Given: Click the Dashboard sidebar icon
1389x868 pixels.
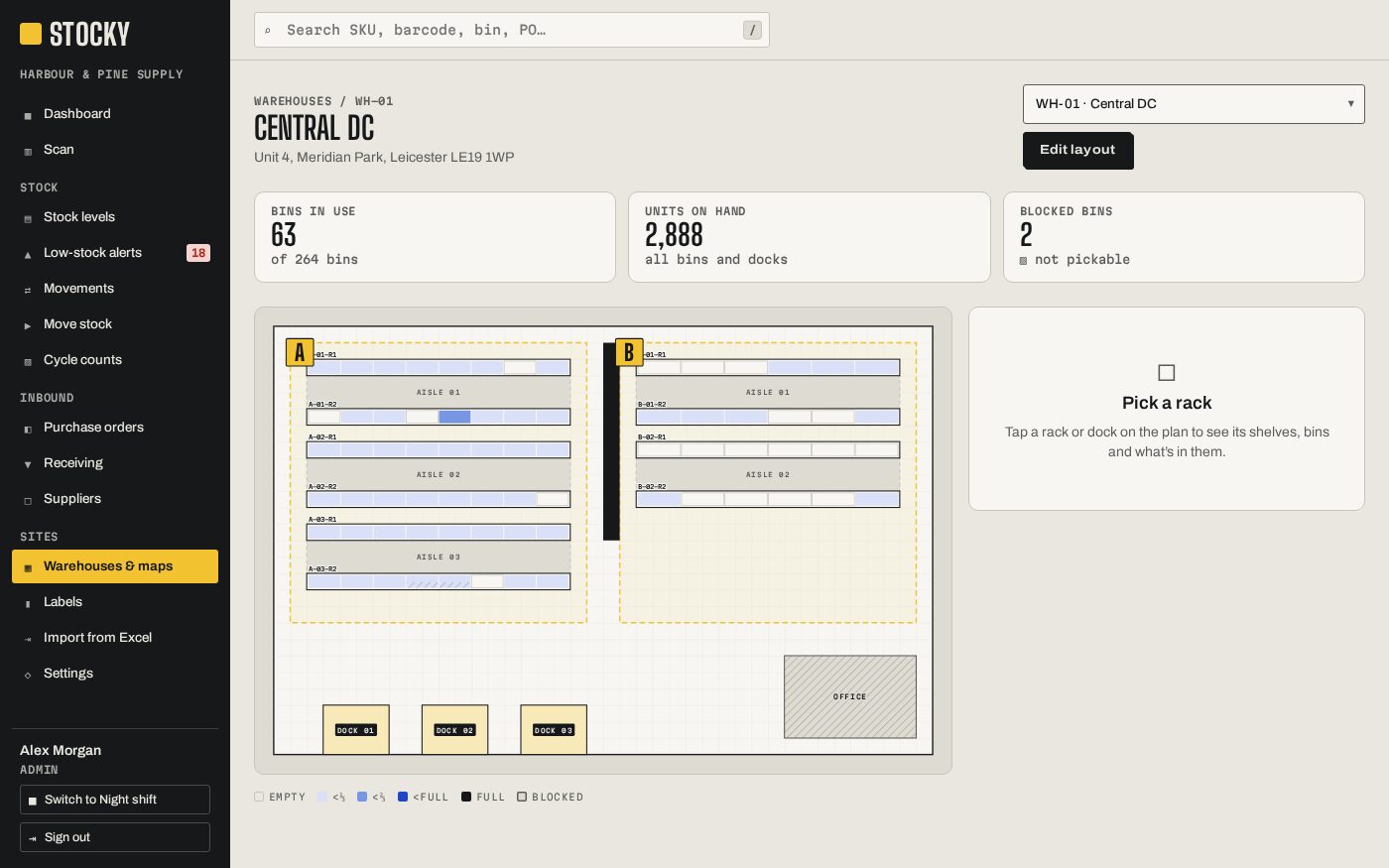Looking at the screenshot, I should click(x=28, y=115).
